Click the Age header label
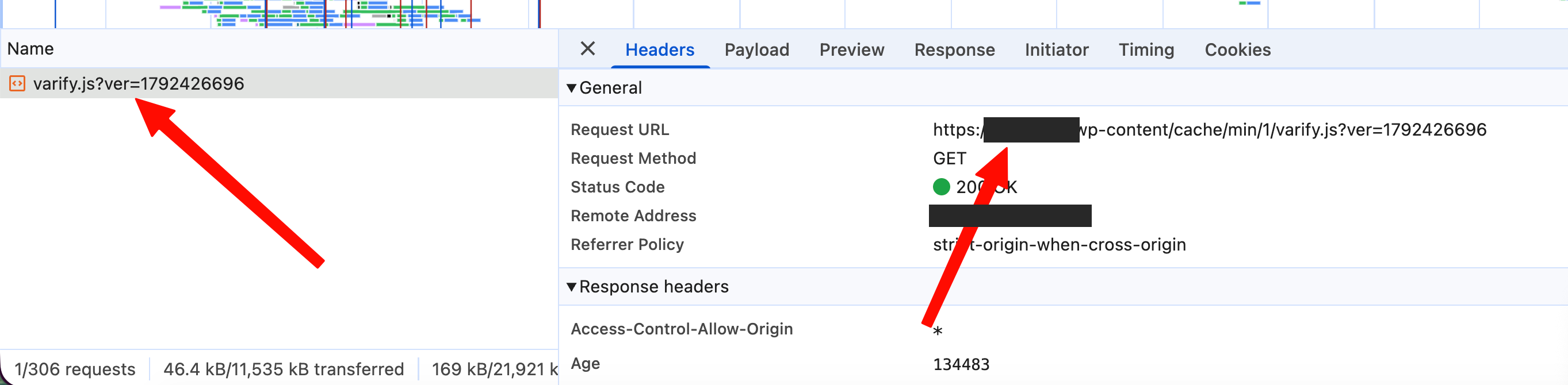The width and height of the screenshot is (1568, 385). coord(585,364)
